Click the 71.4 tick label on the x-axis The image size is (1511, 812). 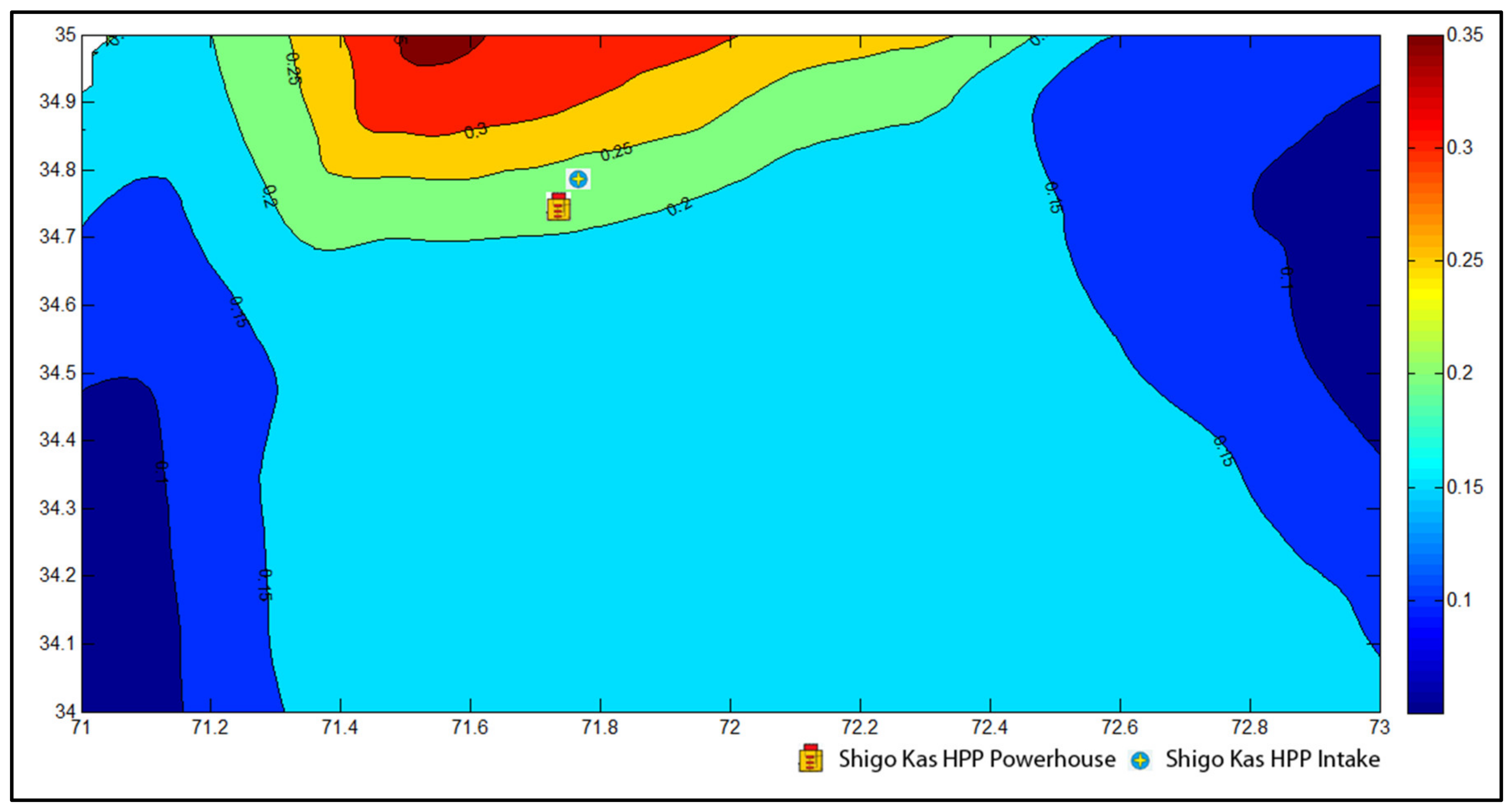pos(340,727)
